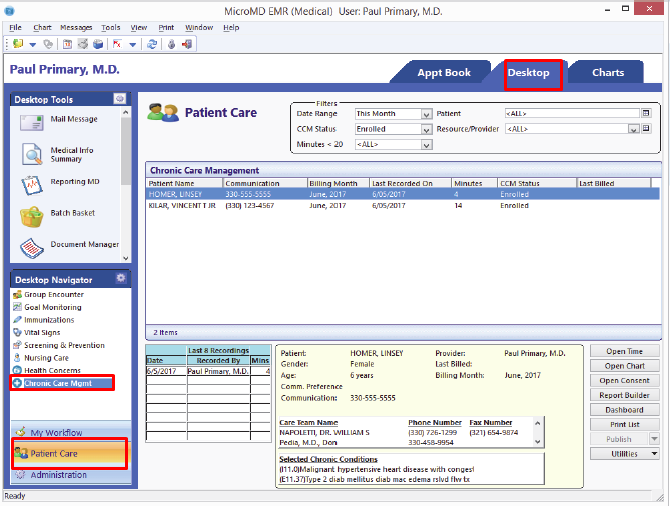Click the blue basket toolbar icon
Viewport: 670px width, 509px height.
98,44
